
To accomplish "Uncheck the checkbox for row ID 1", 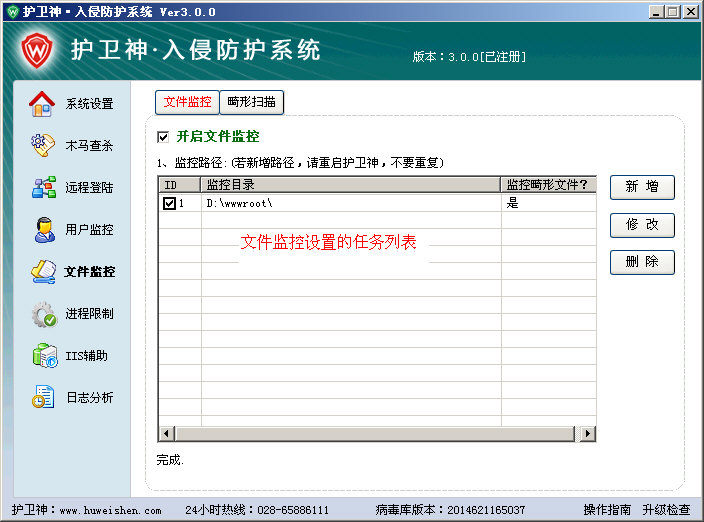I will click(169, 203).
